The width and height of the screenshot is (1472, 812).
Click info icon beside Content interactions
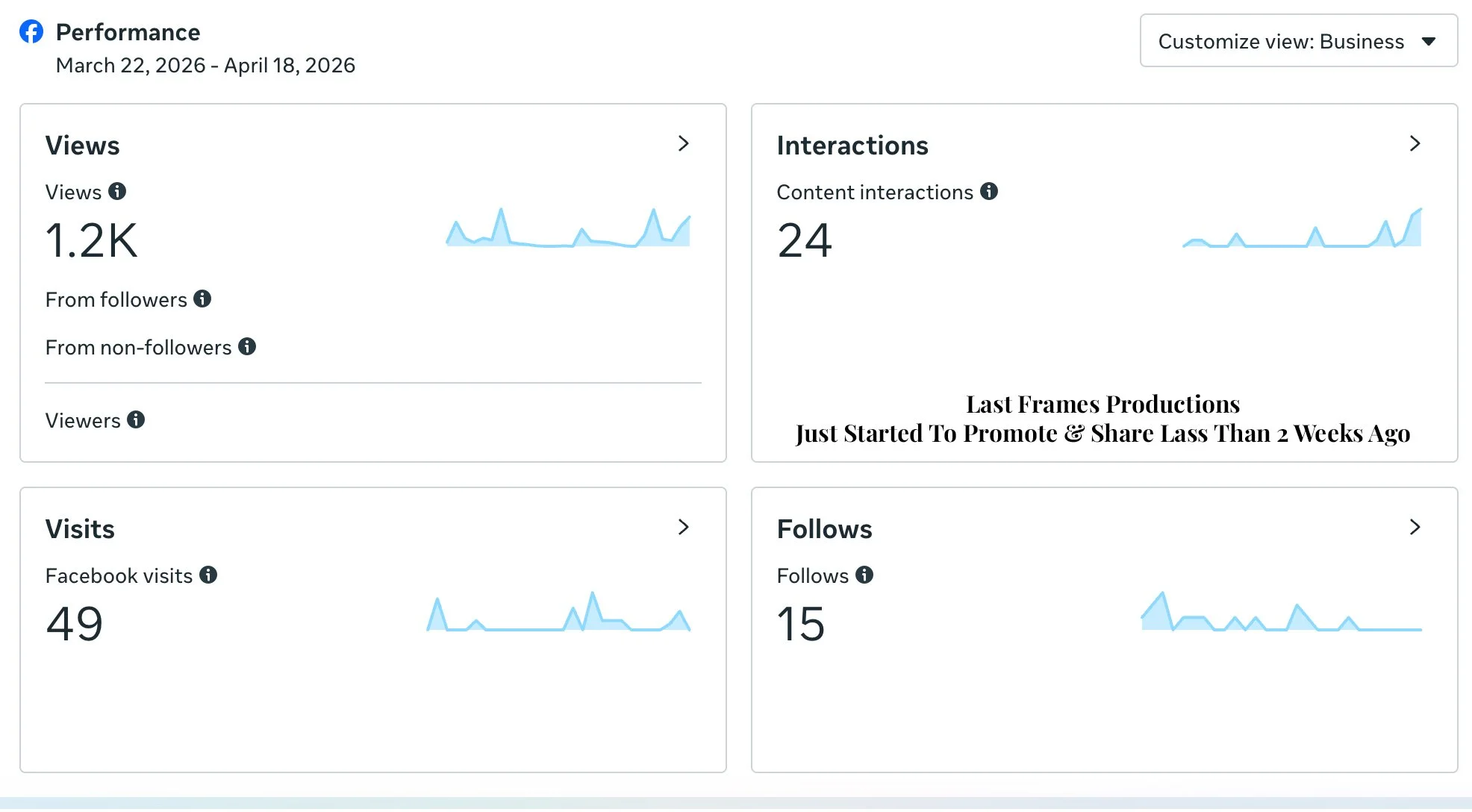tap(989, 191)
